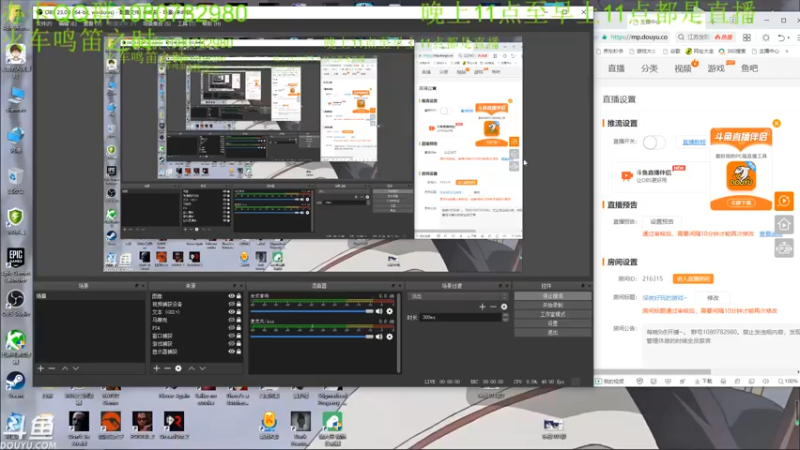This screenshot has height=450, width=800.
Task: Open source properties gear icon
Action: pyautogui.click(x=178, y=368)
